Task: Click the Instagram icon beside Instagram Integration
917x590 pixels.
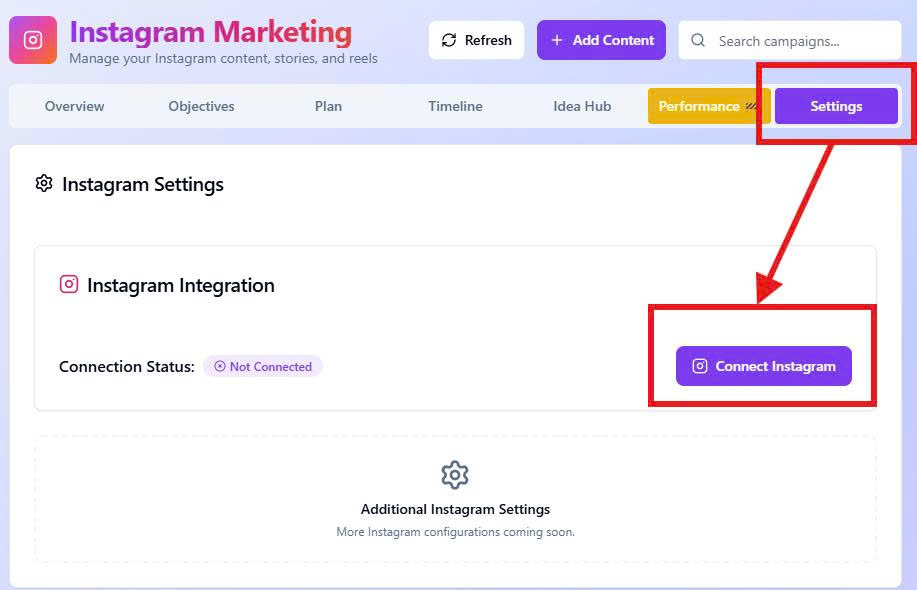Action: [x=69, y=284]
